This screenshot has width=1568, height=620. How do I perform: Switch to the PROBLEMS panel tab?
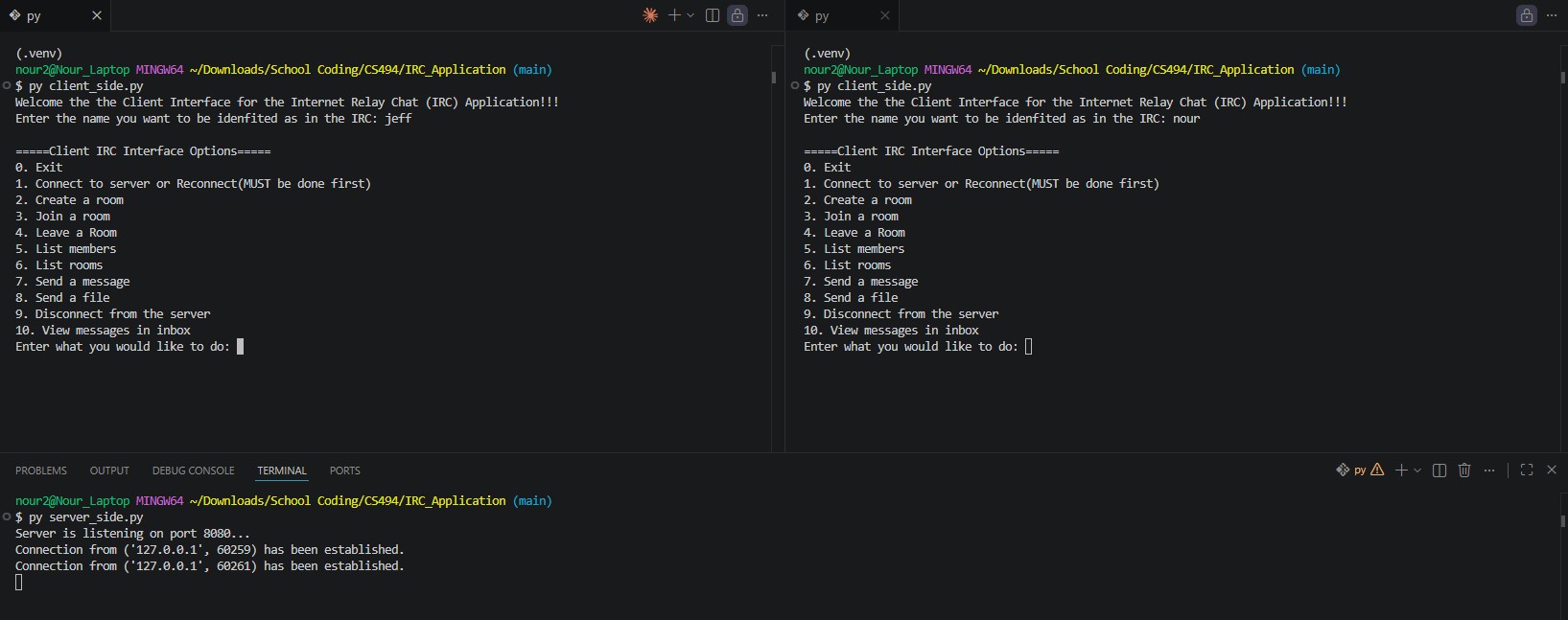coord(41,471)
